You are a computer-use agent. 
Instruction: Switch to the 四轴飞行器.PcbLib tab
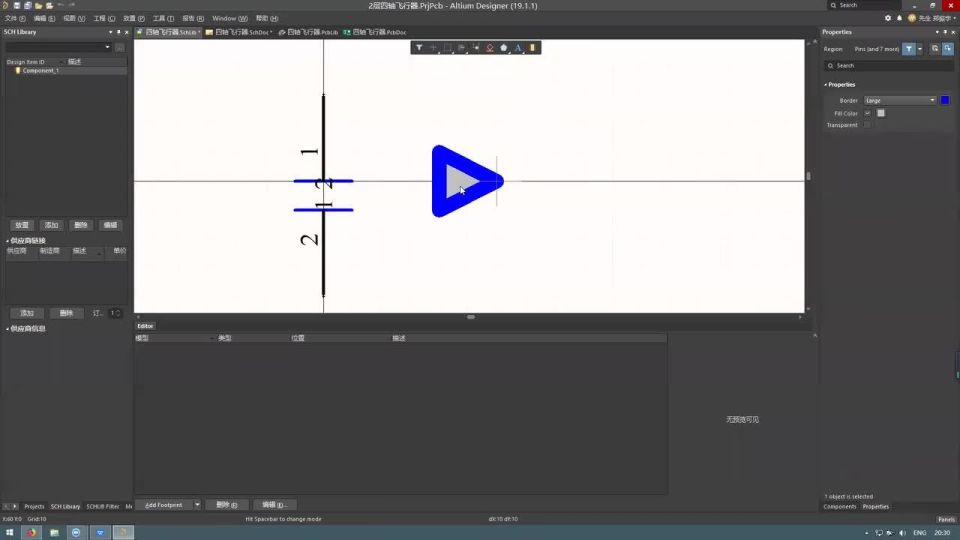308,32
